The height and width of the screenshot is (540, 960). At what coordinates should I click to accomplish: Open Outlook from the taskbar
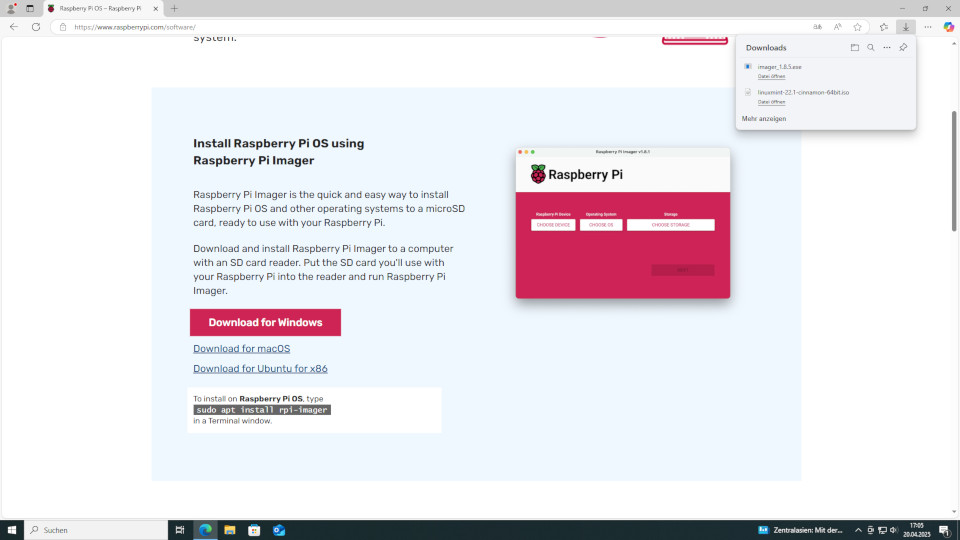pos(279,530)
